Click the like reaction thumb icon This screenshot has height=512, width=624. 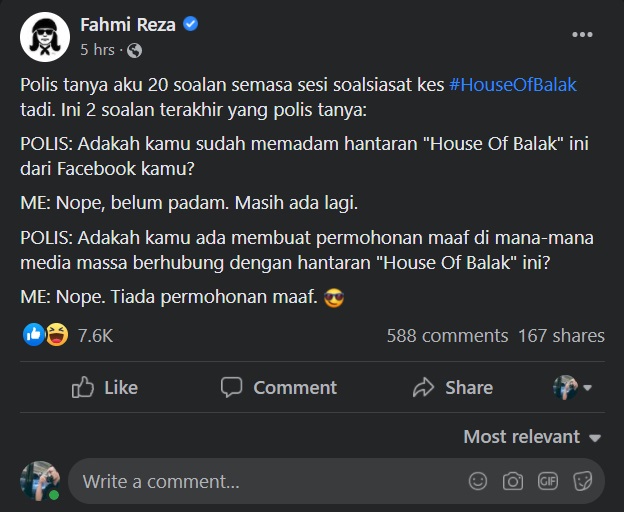(x=33, y=335)
